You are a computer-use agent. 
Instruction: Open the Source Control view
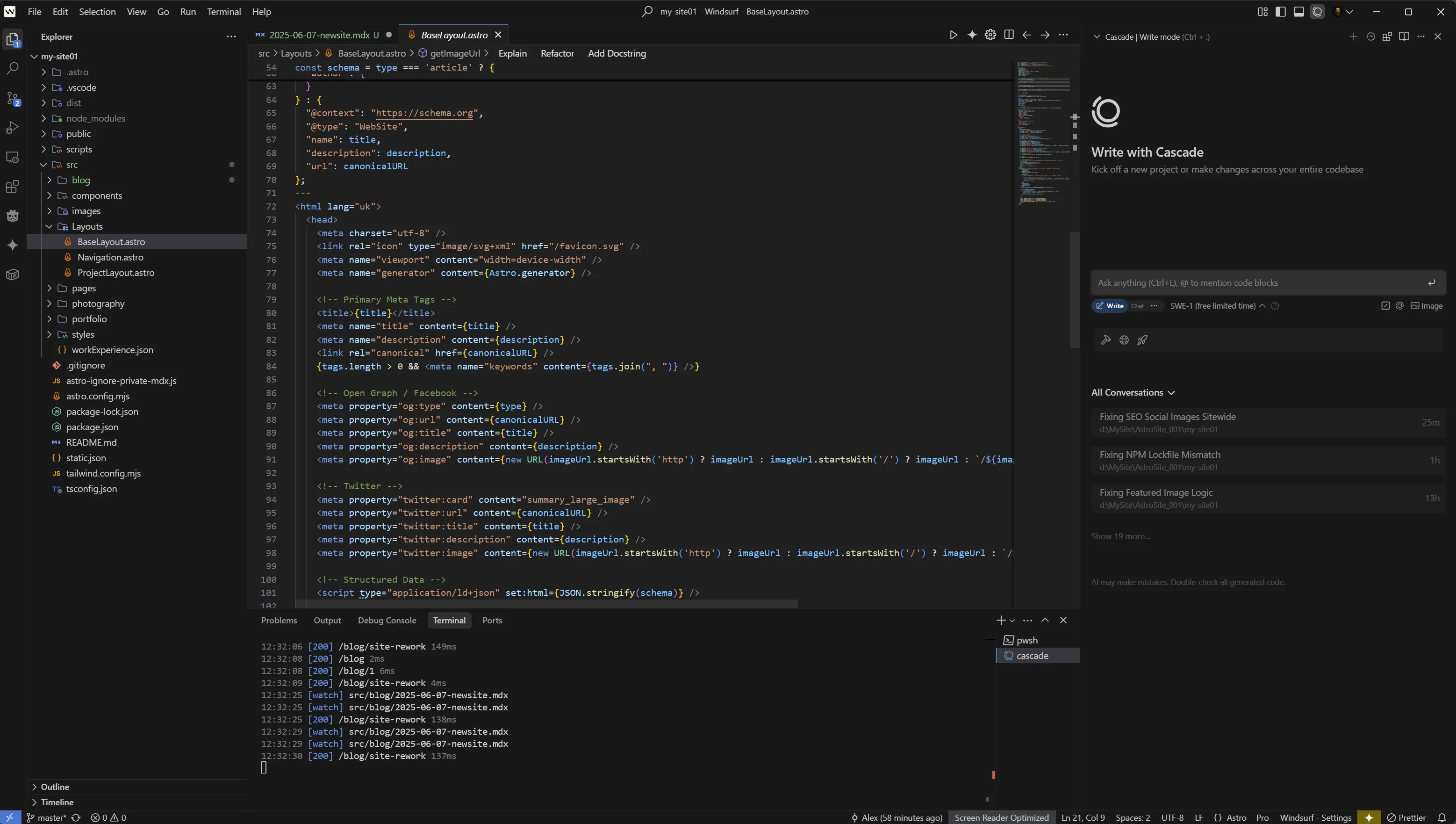coord(13,99)
